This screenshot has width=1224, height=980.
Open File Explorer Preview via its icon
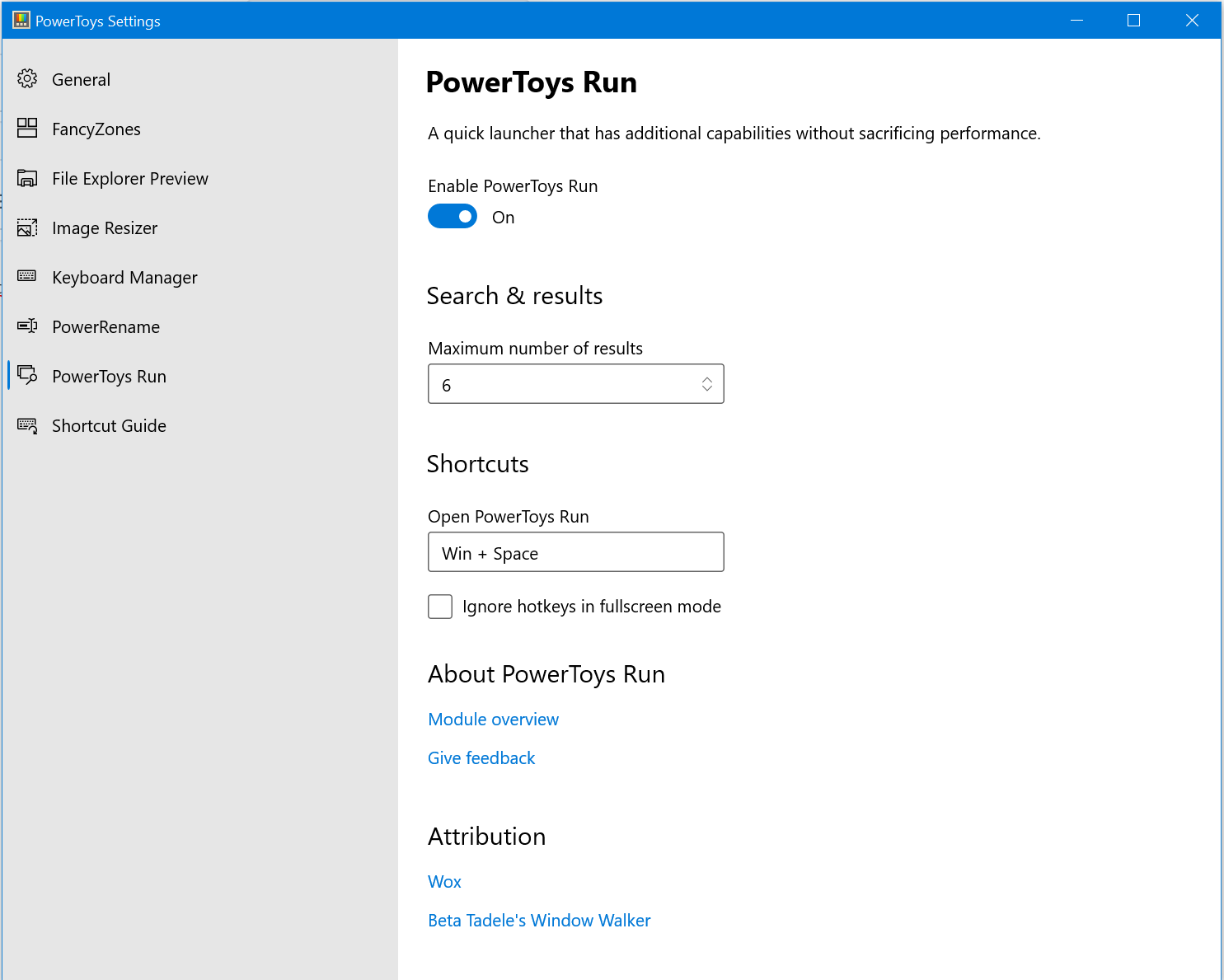click(x=27, y=177)
